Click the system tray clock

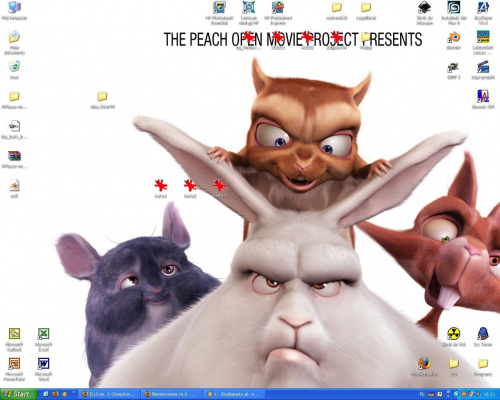pos(490,394)
